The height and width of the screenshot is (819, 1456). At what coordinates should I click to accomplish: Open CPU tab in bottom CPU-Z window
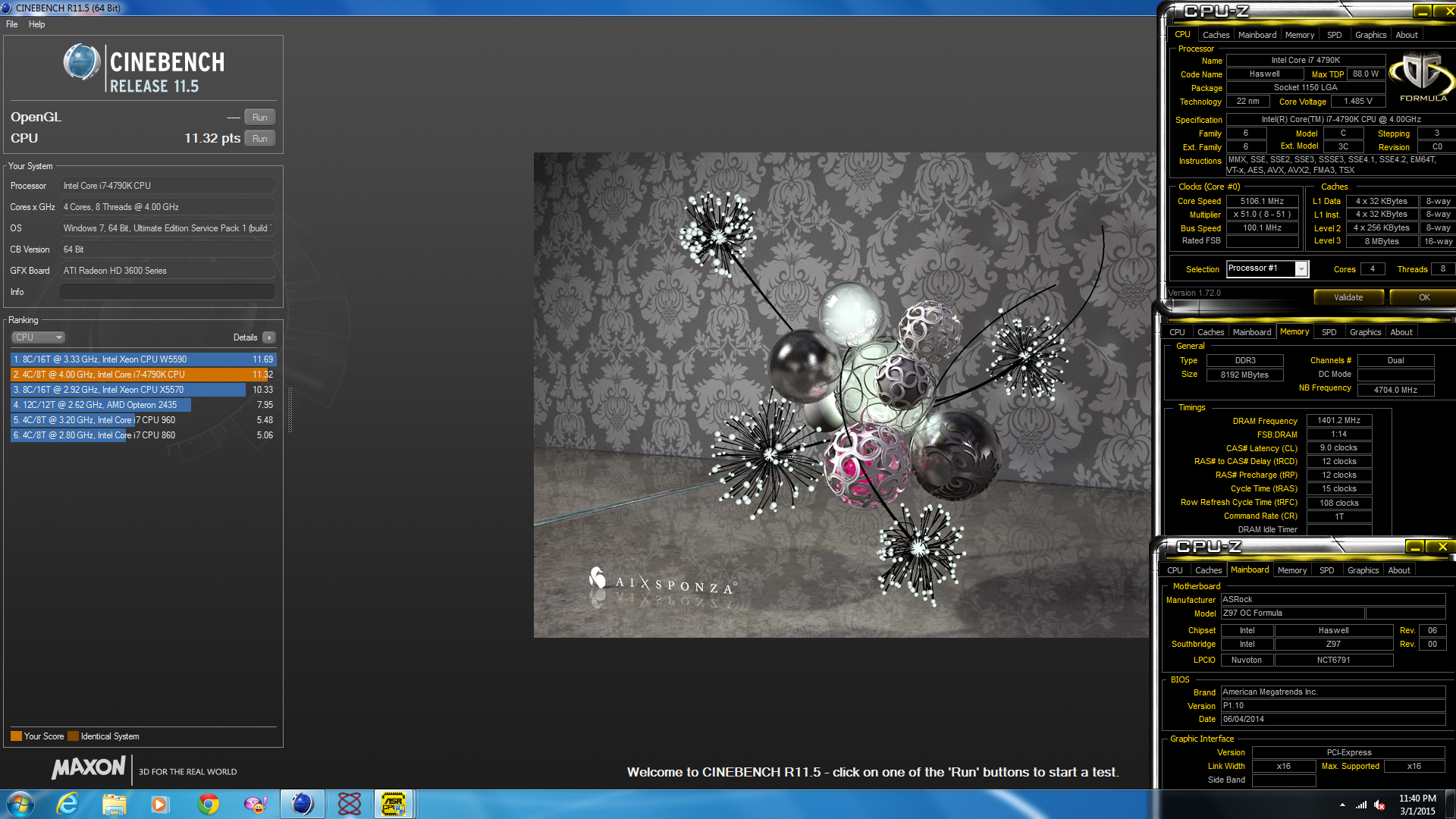1175,570
